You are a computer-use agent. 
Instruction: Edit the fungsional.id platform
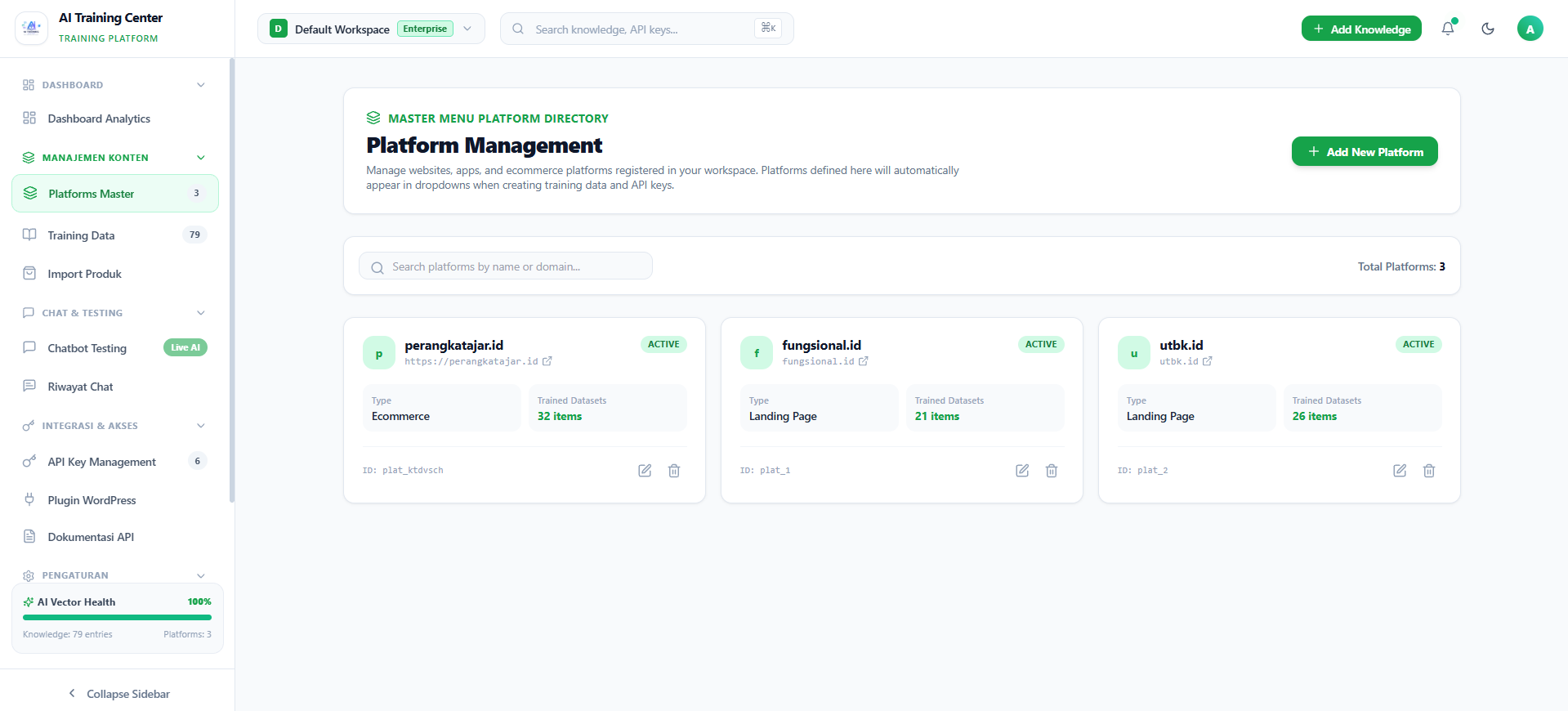pyautogui.click(x=1022, y=471)
